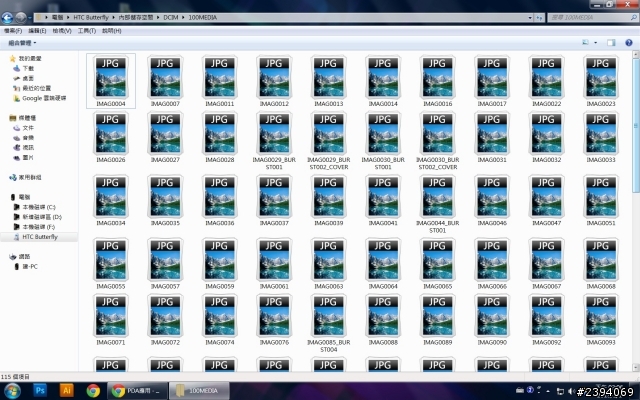Select the IMAG0051 JPG file icon
Viewport: 640px width, 400px height.
(x=601, y=196)
